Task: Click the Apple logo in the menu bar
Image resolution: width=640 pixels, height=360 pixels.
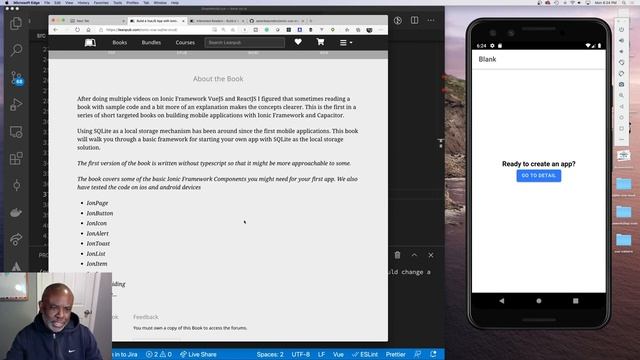Action: (x=6, y=2)
